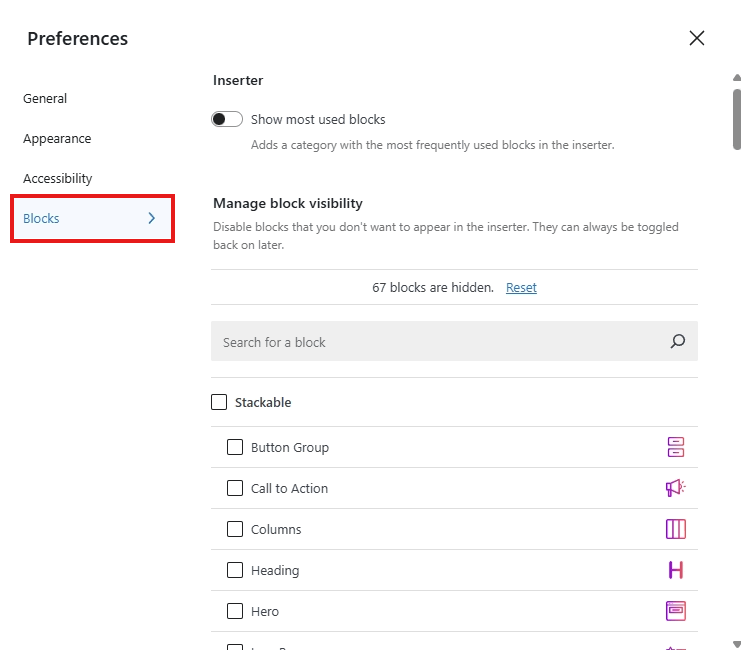Toggle Show most used blocks switch
741x650 pixels.
pyautogui.click(x=227, y=119)
